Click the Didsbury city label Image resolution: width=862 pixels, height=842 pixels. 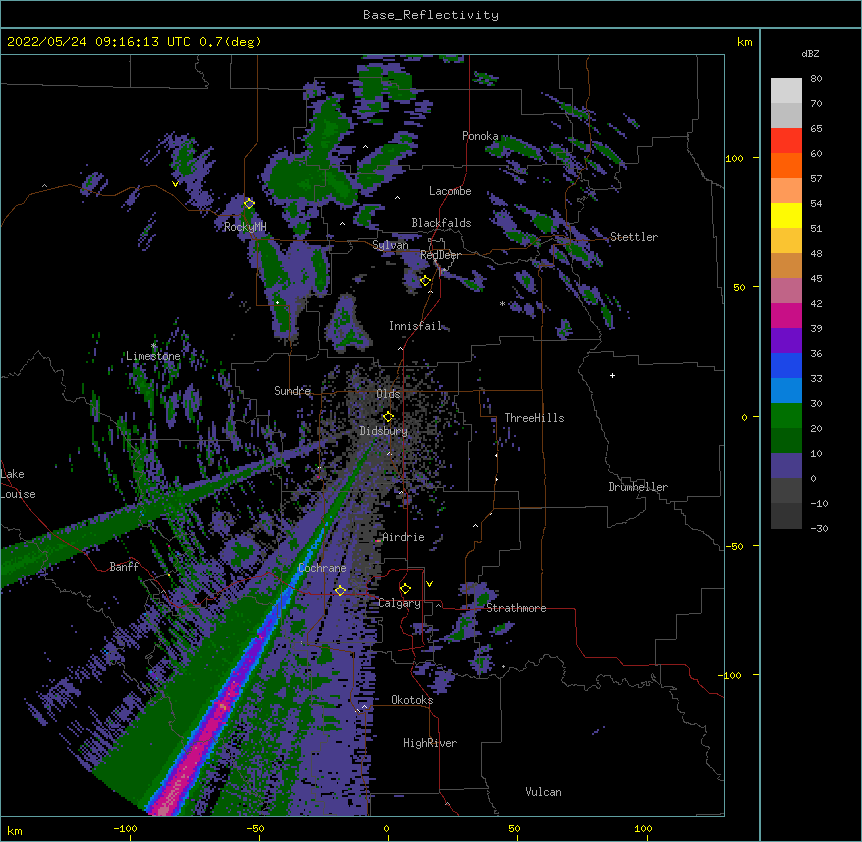click(x=384, y=431)
